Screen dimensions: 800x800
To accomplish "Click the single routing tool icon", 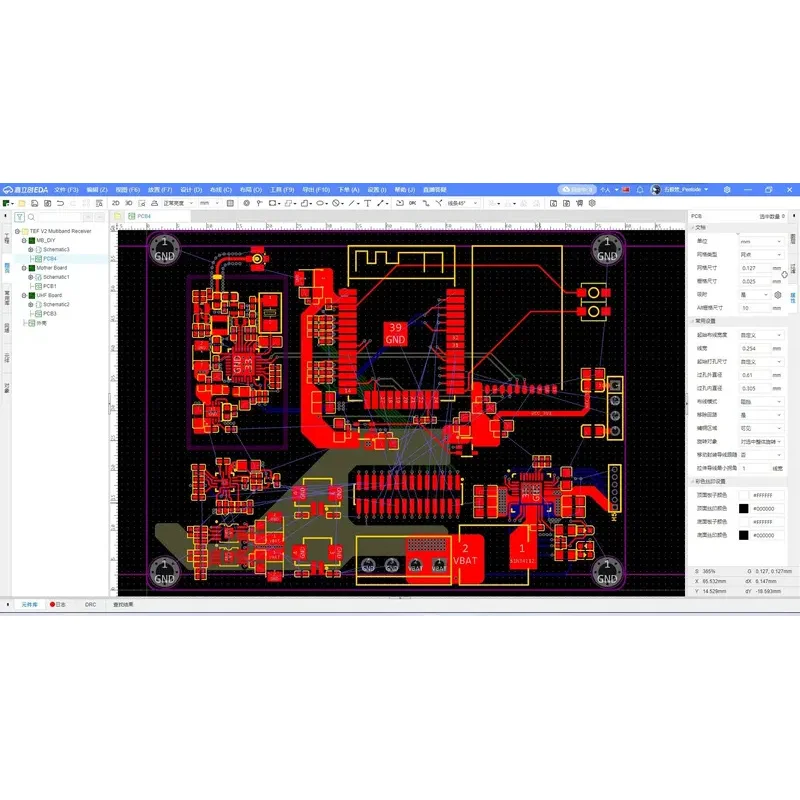I will pyautogui.click(x=426, y=203).
